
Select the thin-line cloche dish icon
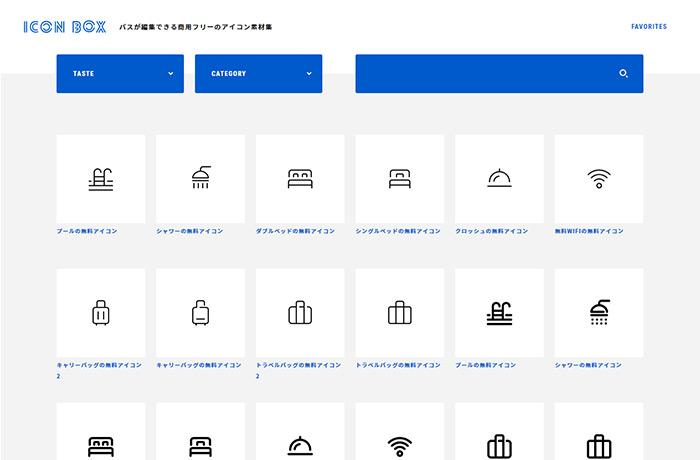point(499,179)
